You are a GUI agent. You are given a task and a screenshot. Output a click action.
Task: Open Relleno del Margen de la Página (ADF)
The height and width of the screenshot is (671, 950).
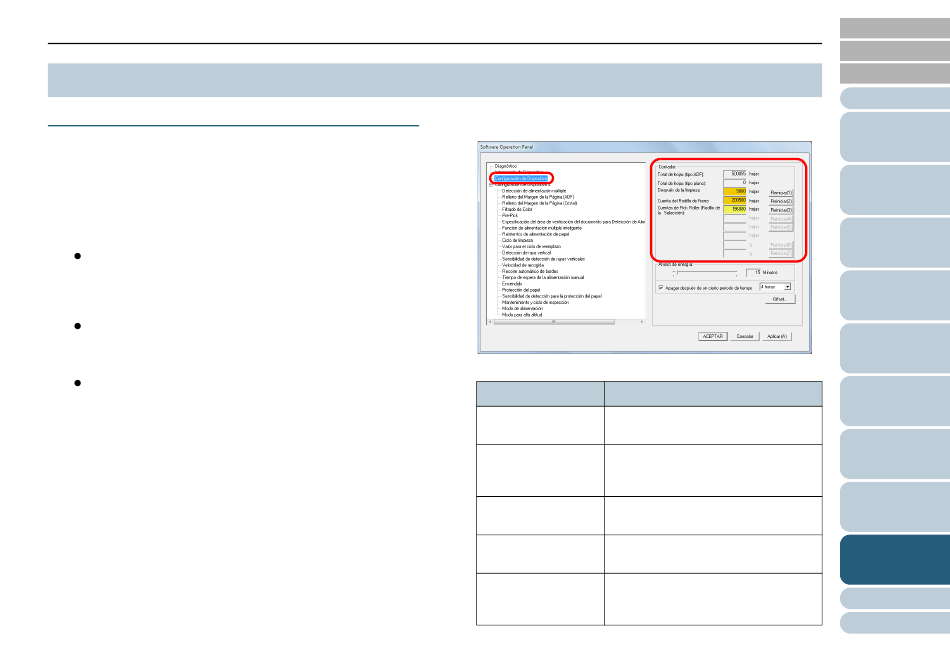[x=537, y=197]
